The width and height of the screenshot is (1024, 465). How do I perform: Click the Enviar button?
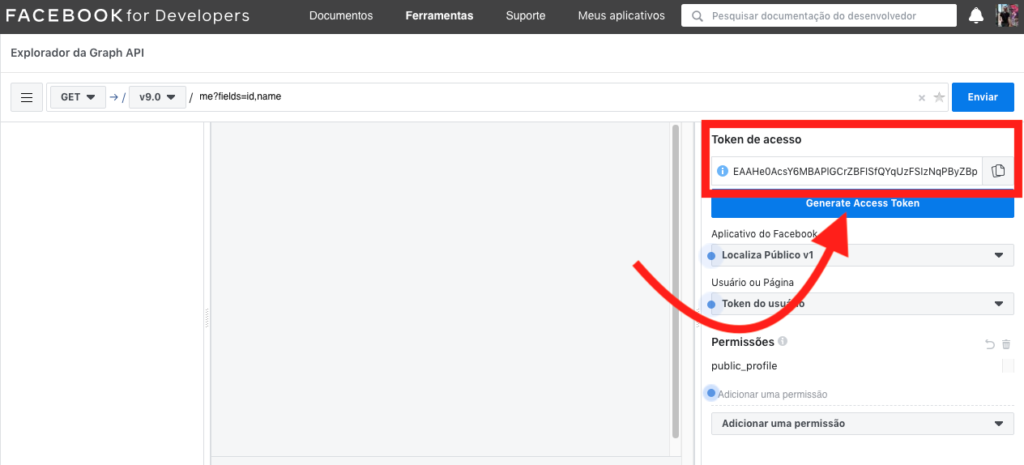coord(983,97)
